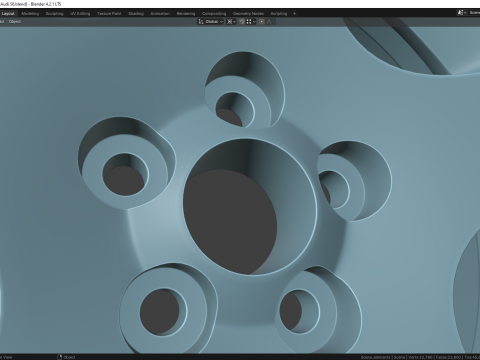Screen dimensions: 480x360
Task: Toggle proportional editing button
Action: click(262, 22)
